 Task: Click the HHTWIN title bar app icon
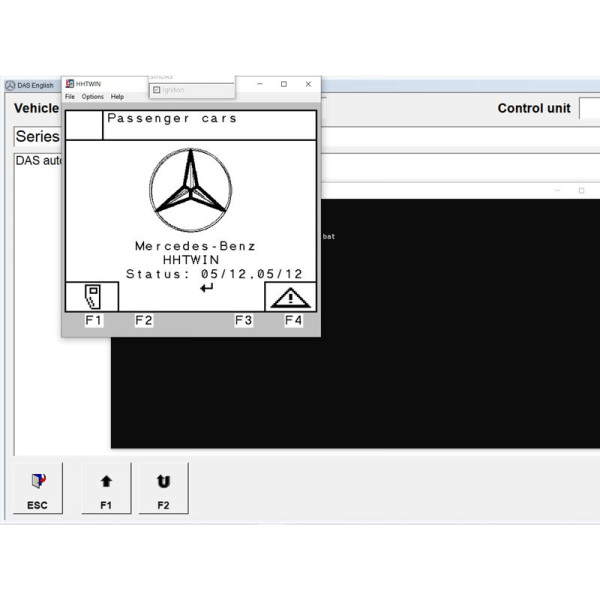point(70,84)
